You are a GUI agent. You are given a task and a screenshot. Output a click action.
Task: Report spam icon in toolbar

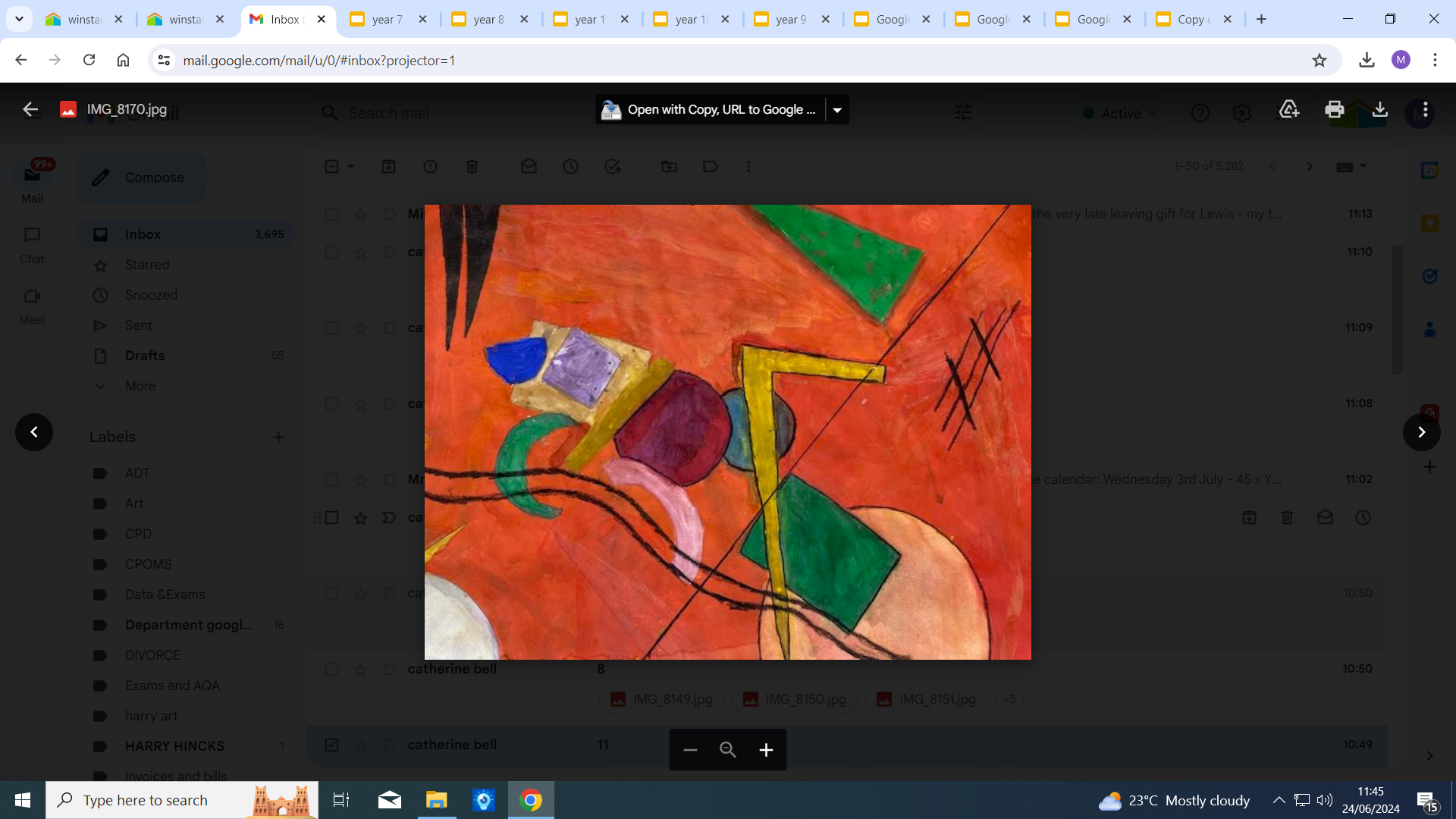[430, 166]
